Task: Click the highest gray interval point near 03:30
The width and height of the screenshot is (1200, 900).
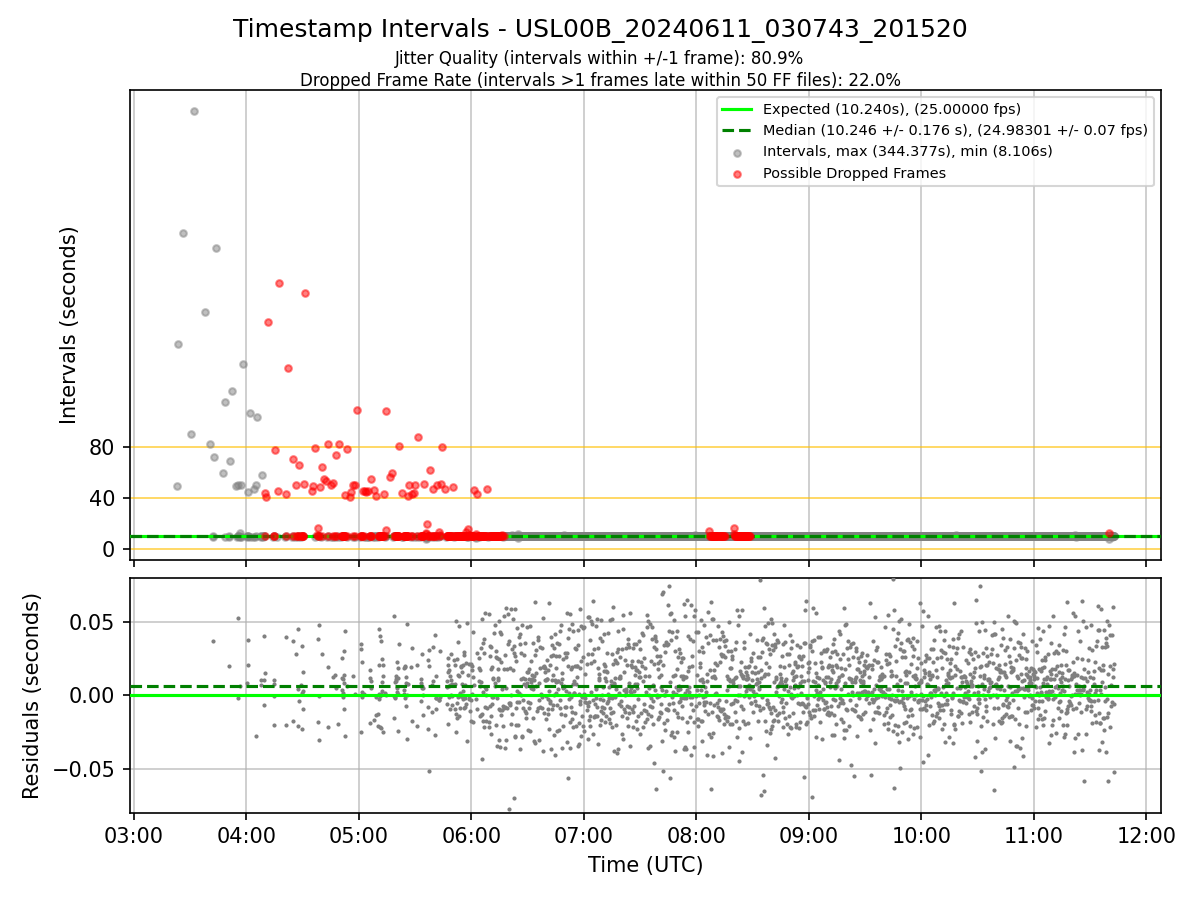Action: 194,111
